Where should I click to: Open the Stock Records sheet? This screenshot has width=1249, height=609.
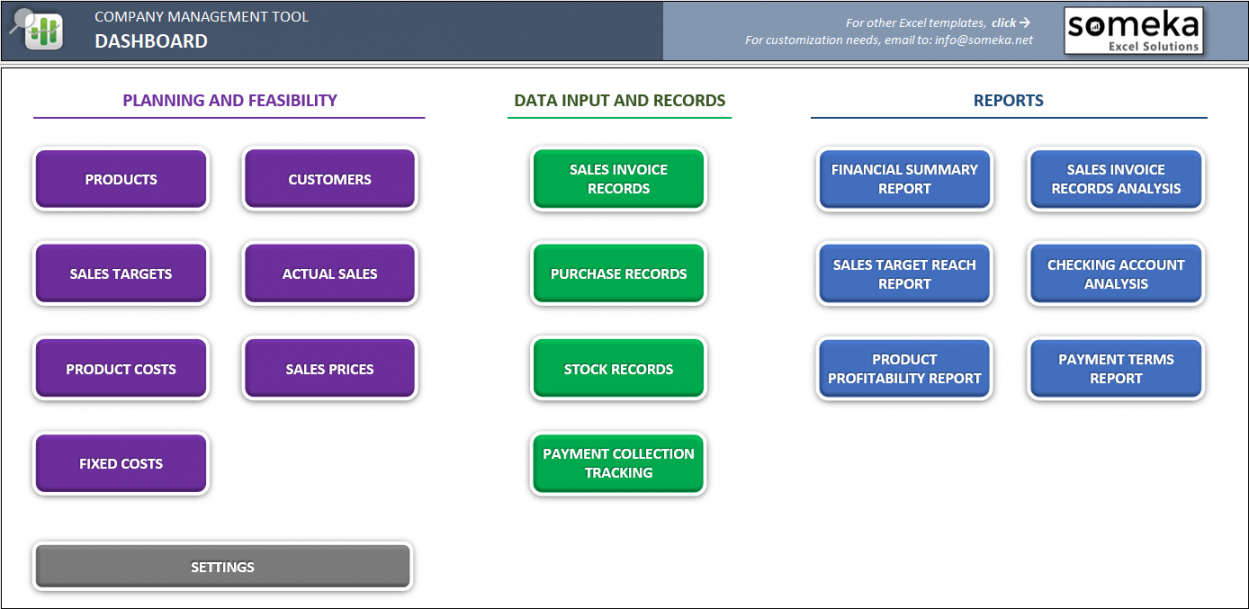coord(618,369)
